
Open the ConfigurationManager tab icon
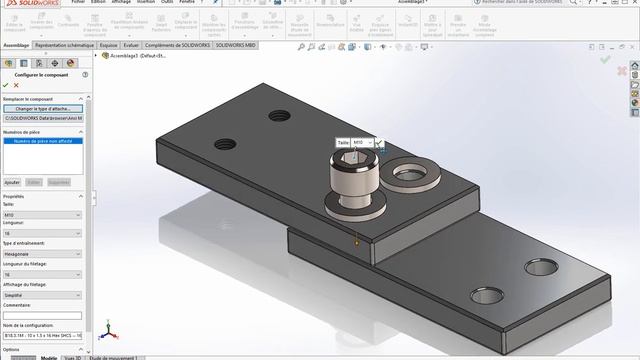39,63
